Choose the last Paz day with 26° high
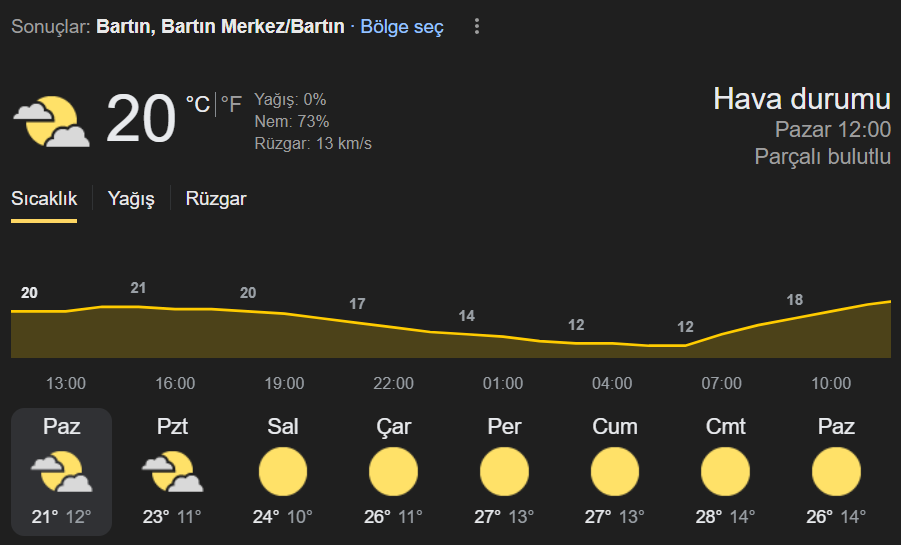 [x=836, y=472]
